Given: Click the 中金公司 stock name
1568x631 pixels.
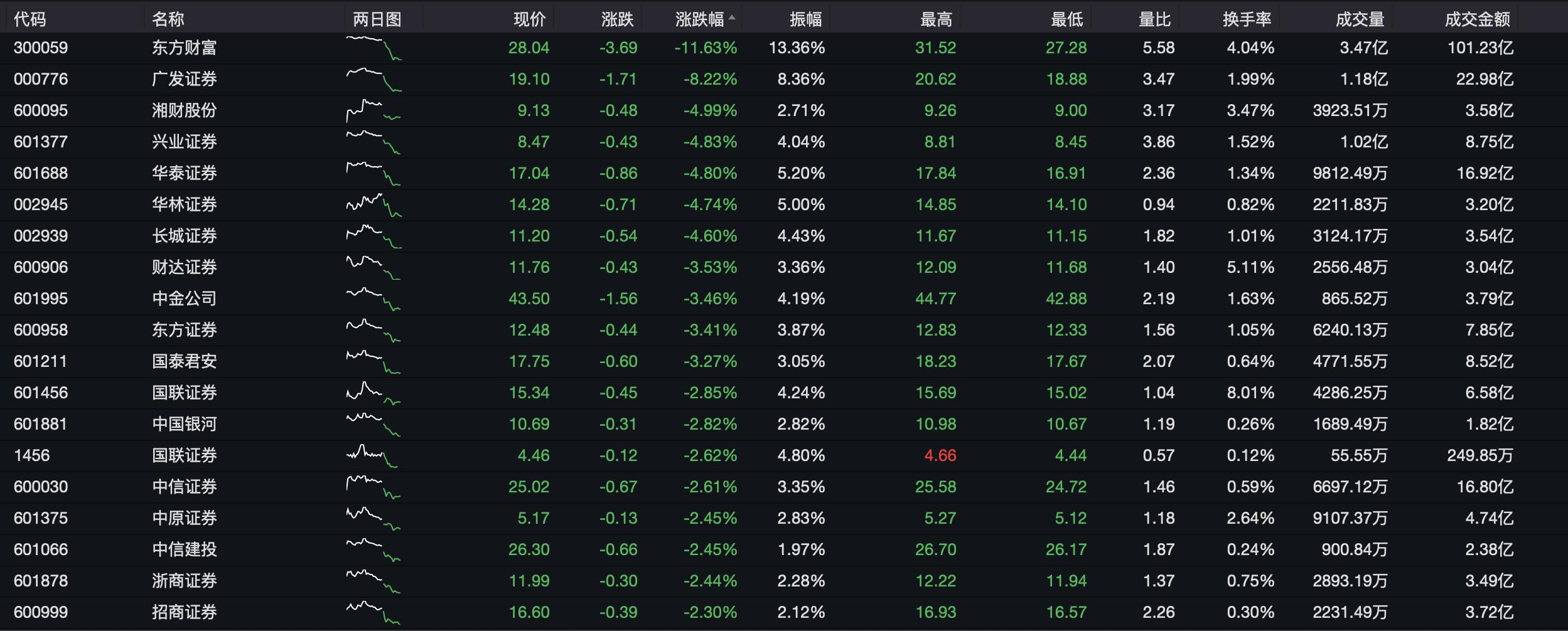Looking at the screenshot, I should pyautogui.click(x=185, y=299).
